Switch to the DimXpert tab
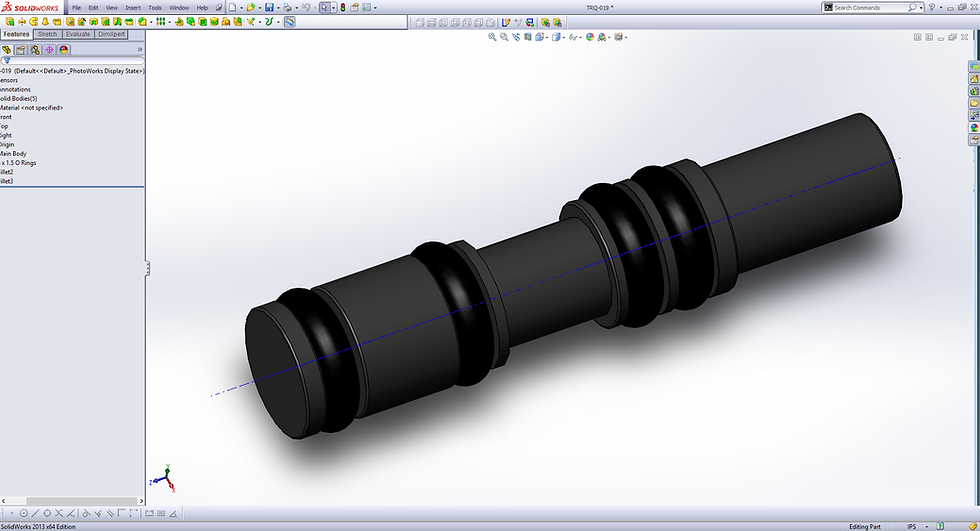 (x=111, y=34)
